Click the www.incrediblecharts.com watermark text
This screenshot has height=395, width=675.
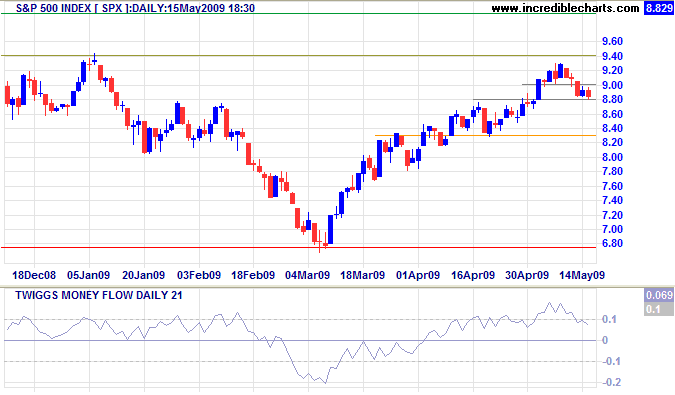point(565,8)
